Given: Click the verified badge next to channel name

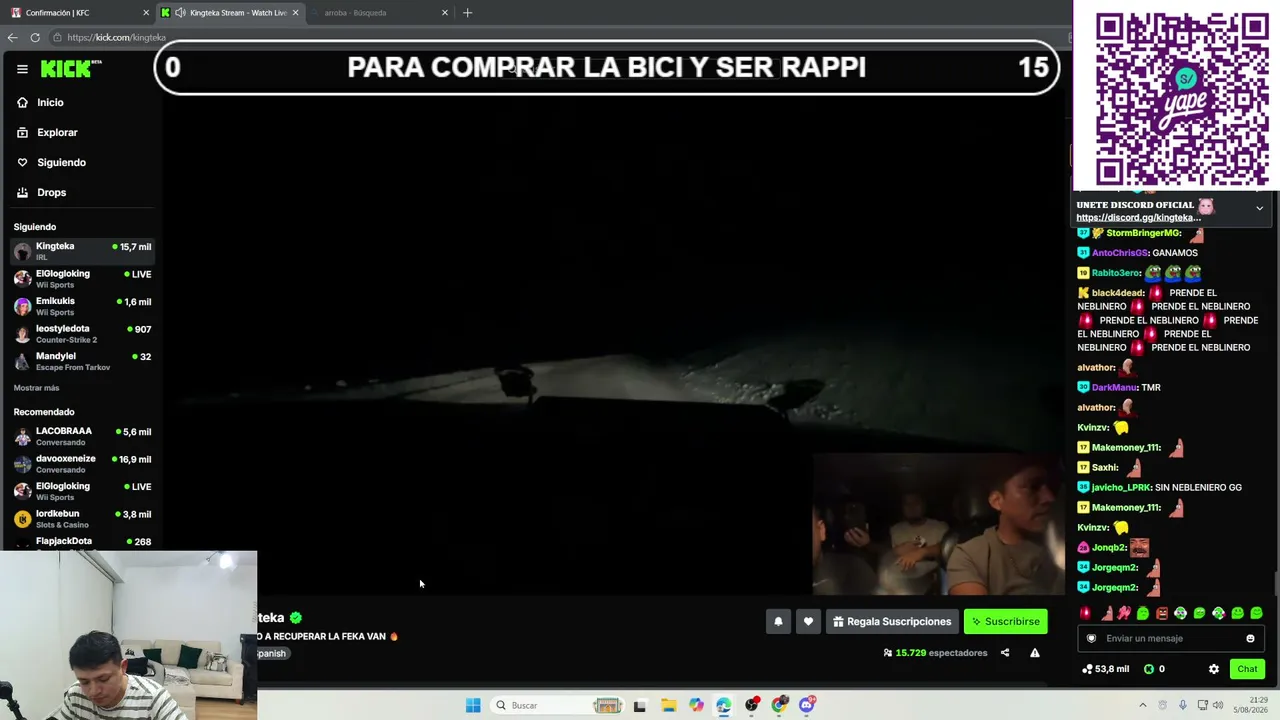Looking at the screenshot, I should coord(296,618).
